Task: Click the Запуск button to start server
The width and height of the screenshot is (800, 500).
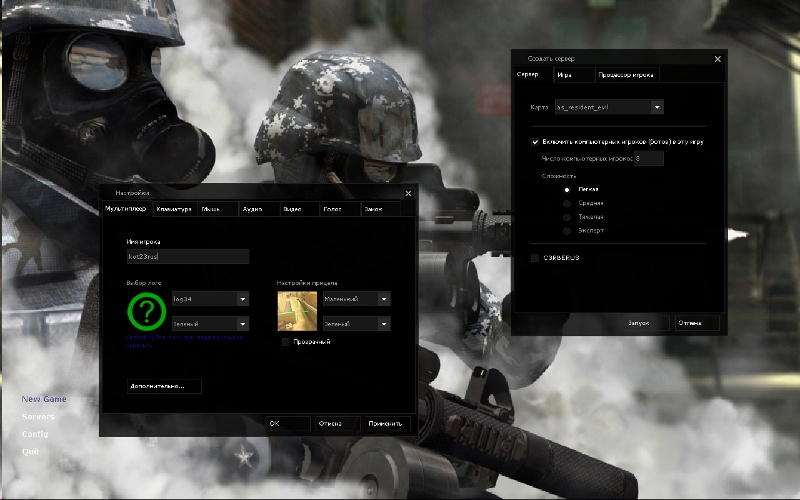Action: coord(647,323)
